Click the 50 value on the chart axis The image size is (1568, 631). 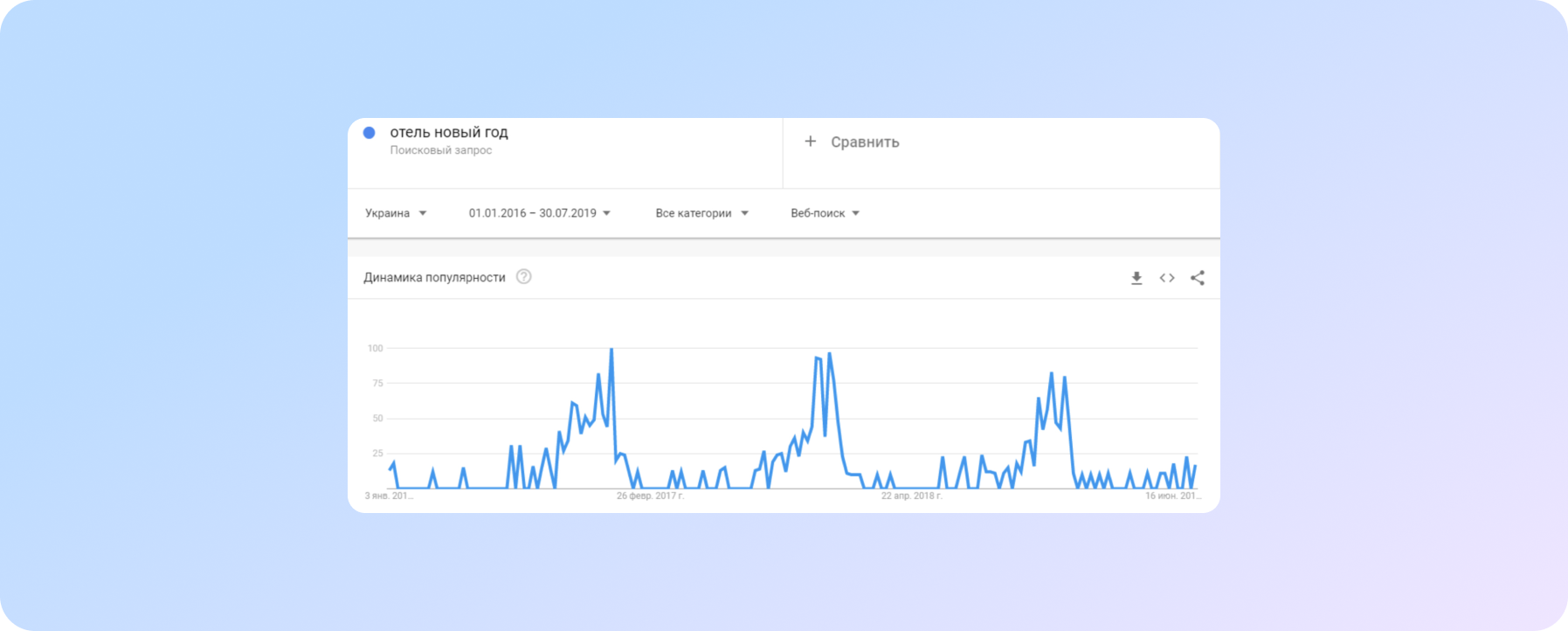tap(377, 419)
